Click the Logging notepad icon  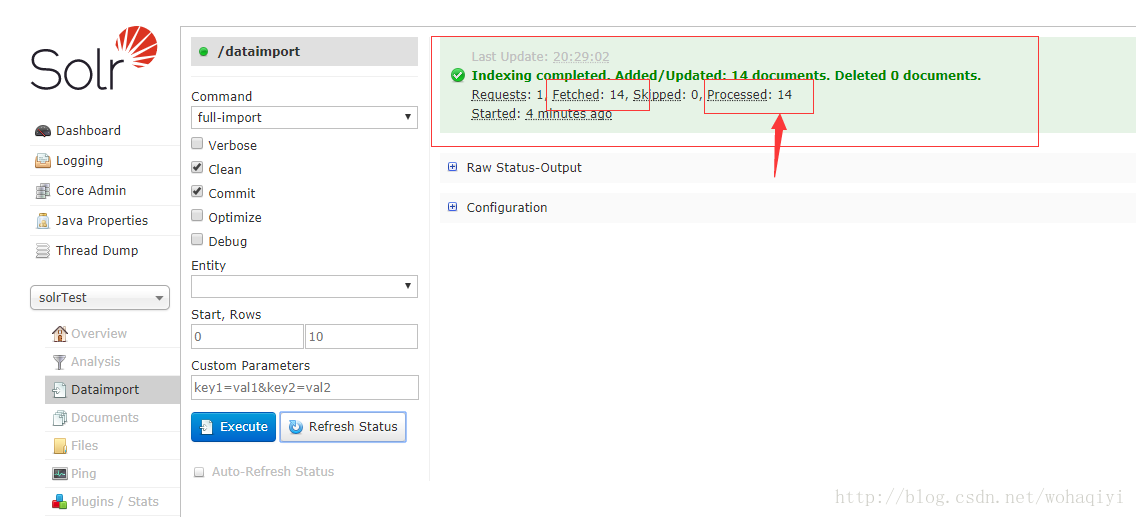tap(43, 161)
